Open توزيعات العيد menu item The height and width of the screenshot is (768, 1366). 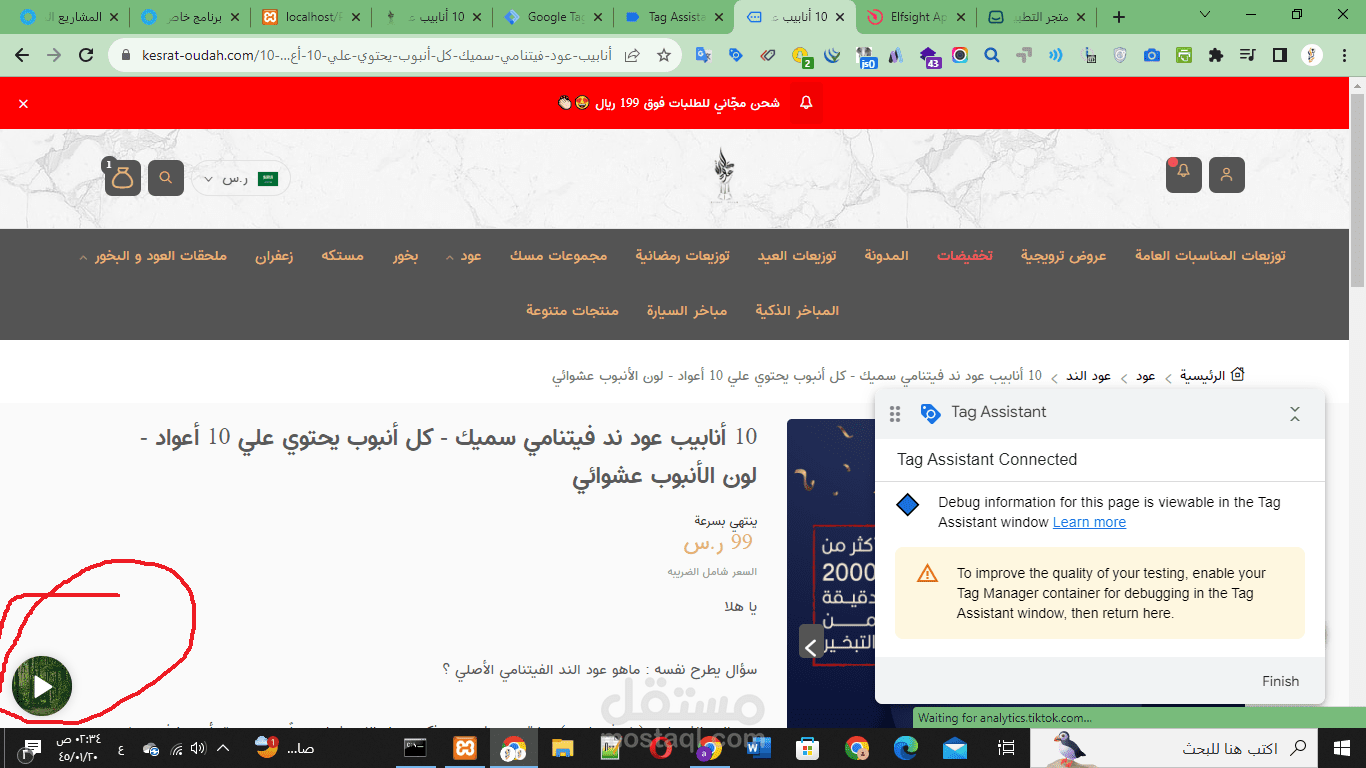pyautogui.click(x=797, y=256)
